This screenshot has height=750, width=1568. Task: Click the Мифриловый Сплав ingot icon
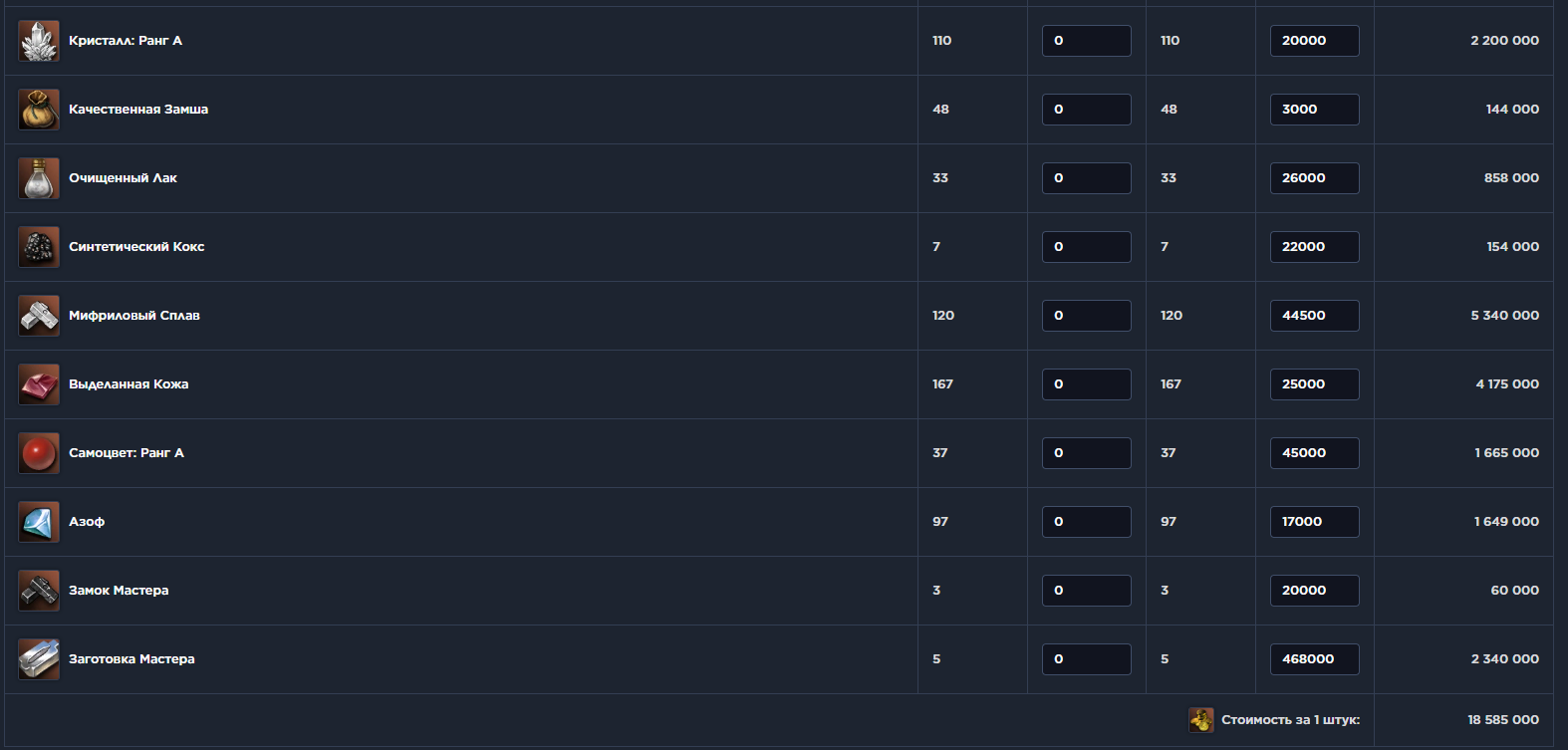pyautogui.click(x=39, y=316)
